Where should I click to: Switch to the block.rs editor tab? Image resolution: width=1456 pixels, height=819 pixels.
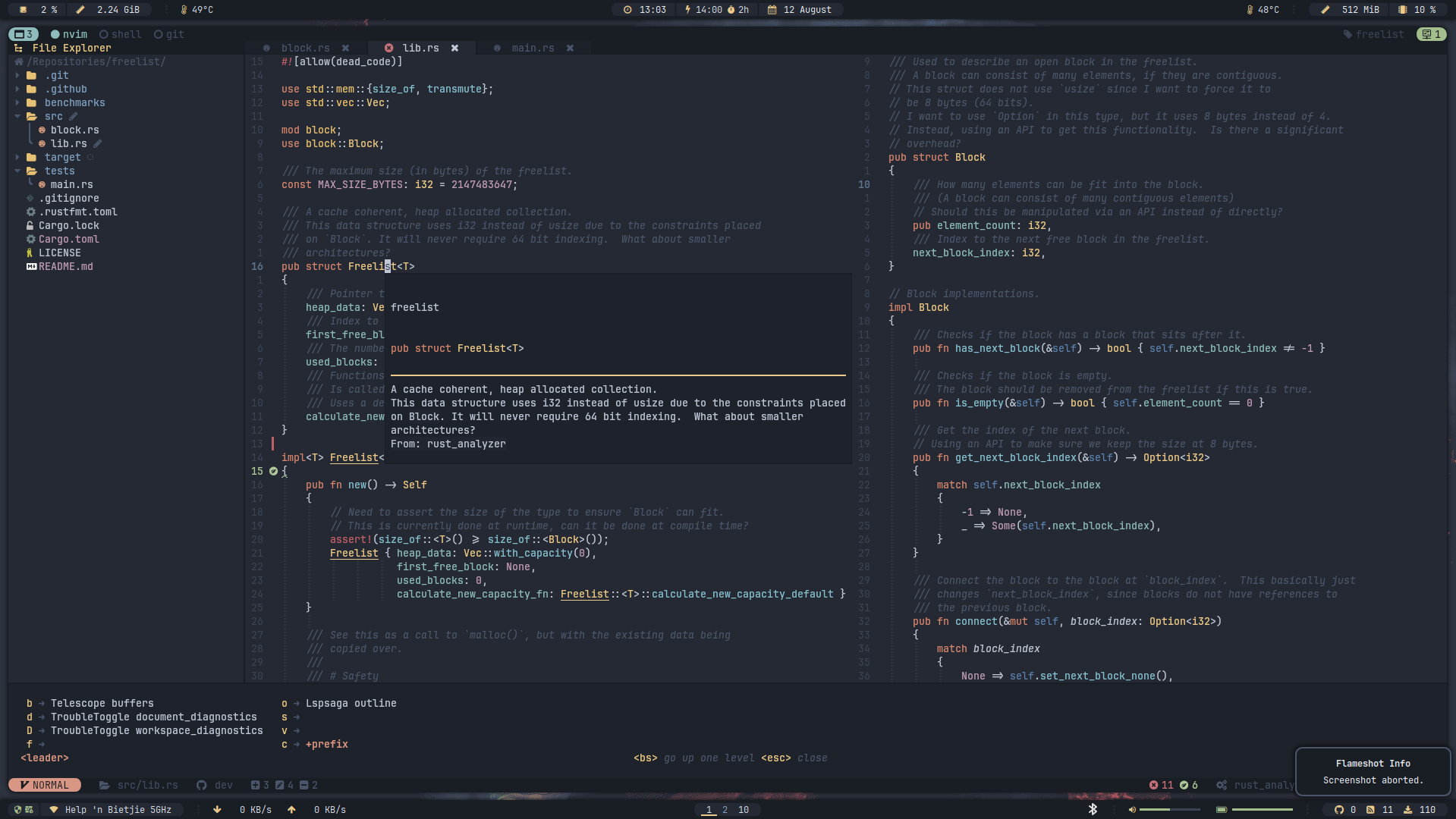click(305, 48)
